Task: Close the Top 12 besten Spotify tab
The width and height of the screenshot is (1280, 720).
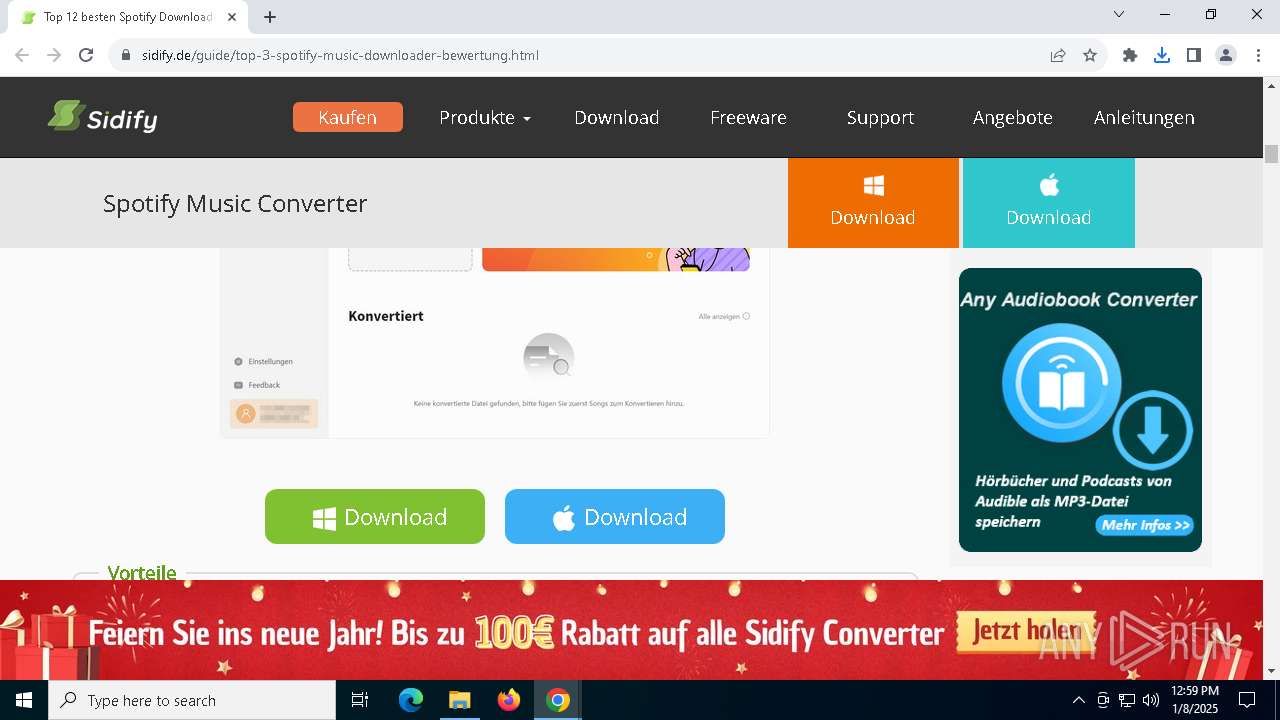Action: tap(232, 17)
